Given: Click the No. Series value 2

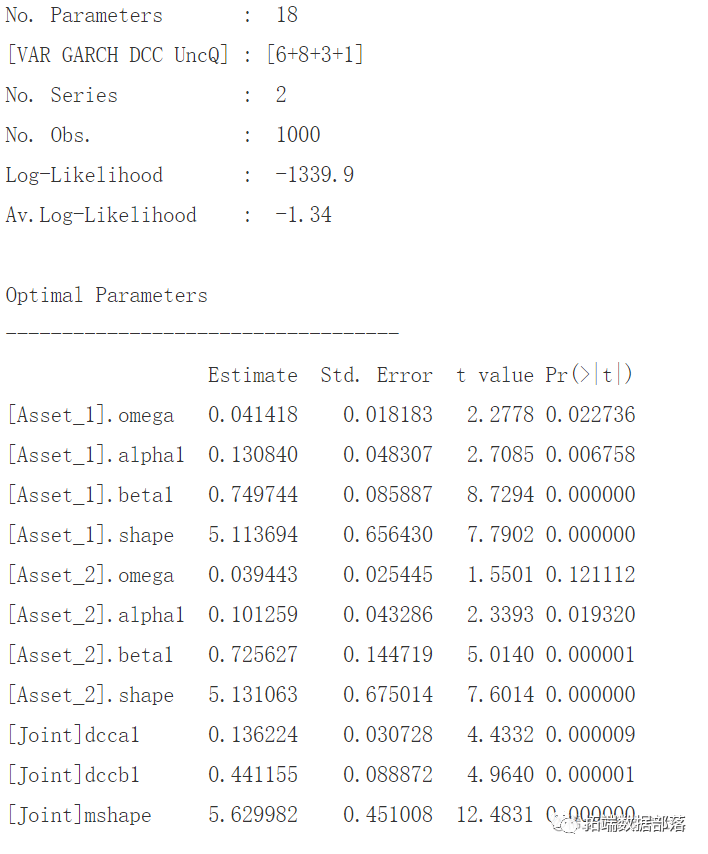Looking at the screenshot, I should (x=281, y=95).
